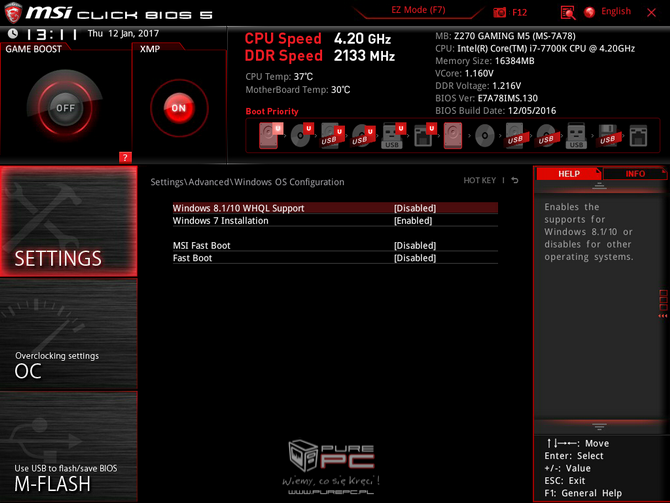Toggle the XMP button showing ON
The height and width of the screenshot is (503, 670).
click(x=179, y=108)
